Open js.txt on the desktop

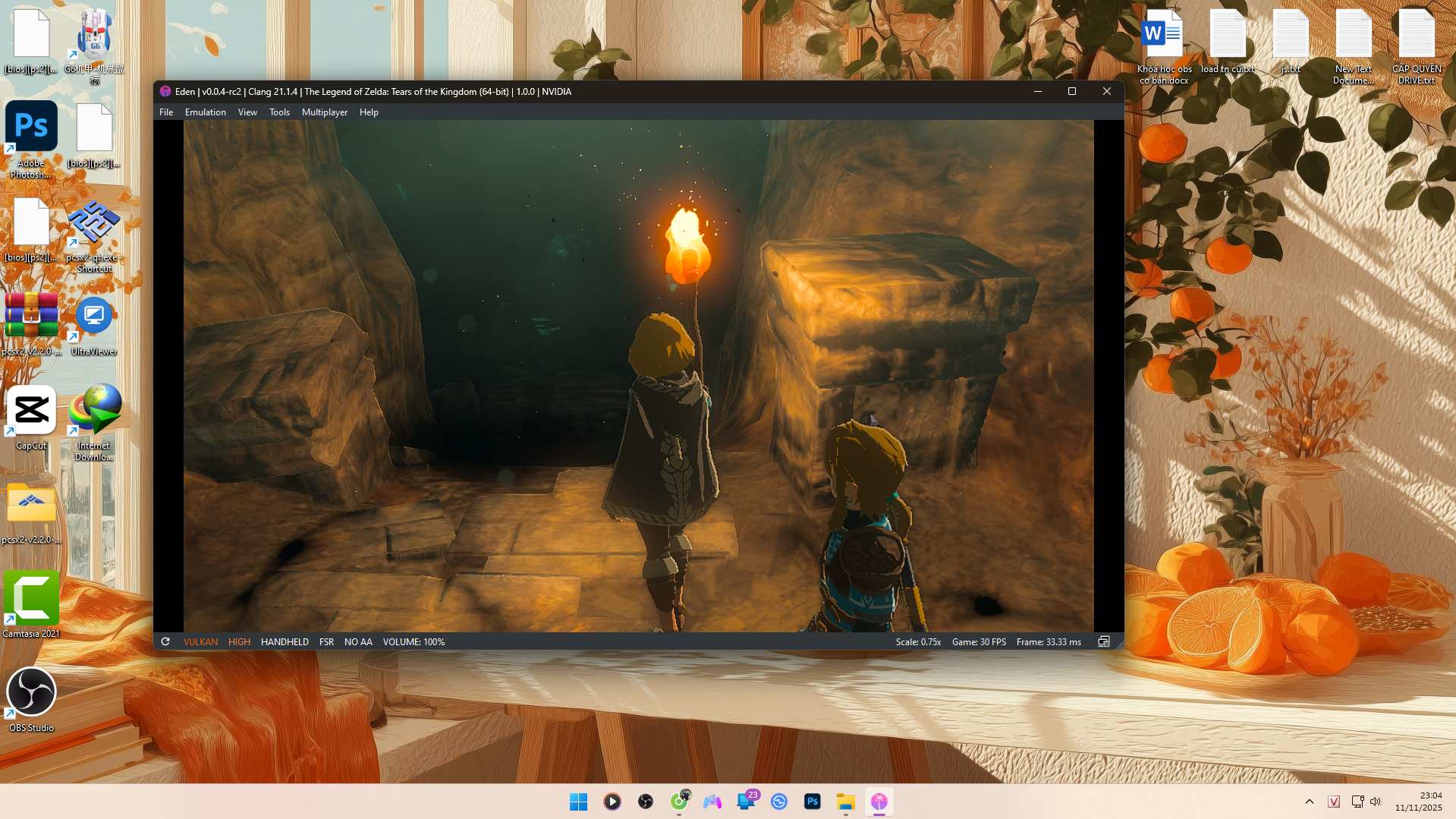point(1290,33)
